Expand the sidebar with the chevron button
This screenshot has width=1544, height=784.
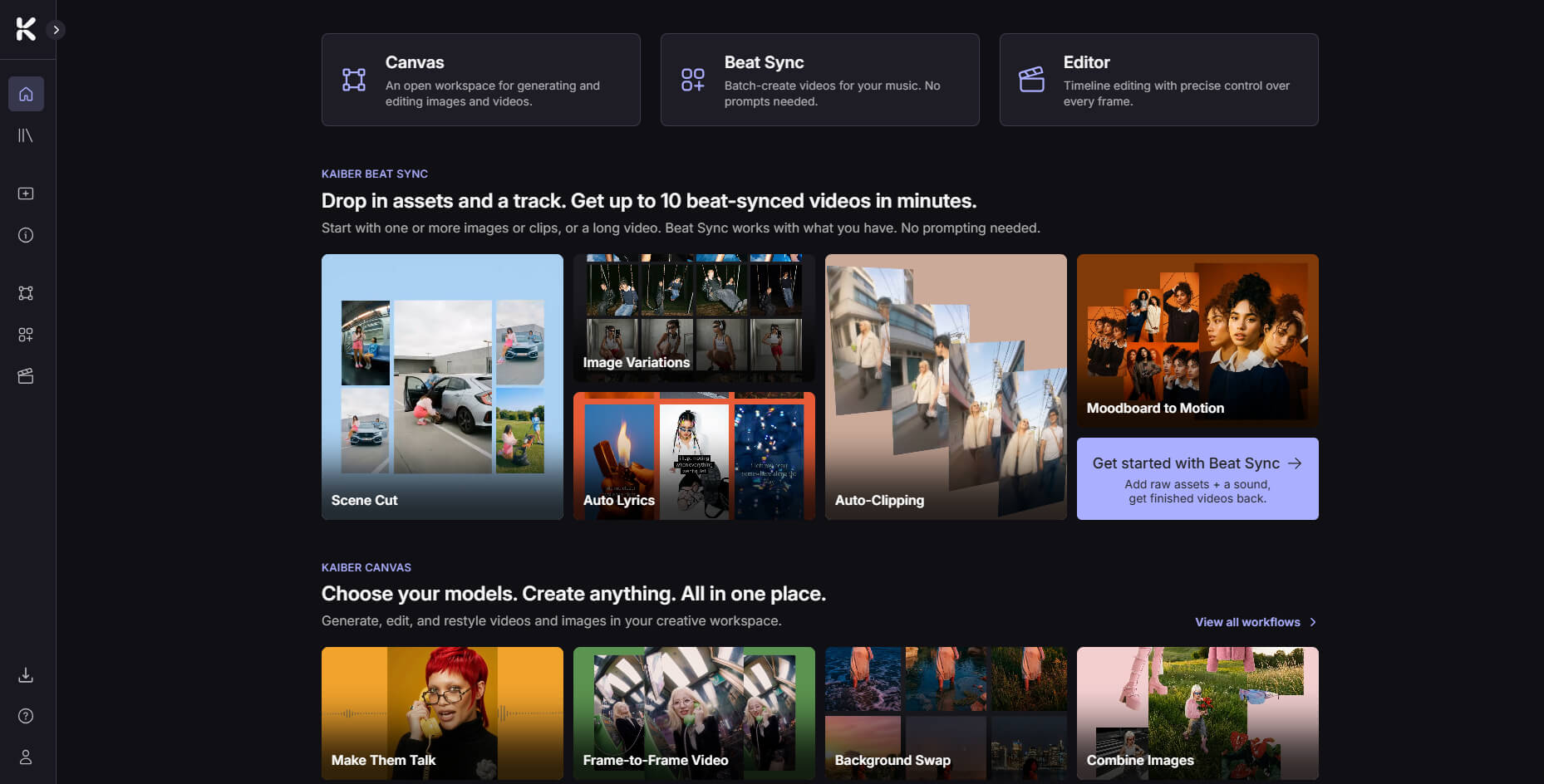pyautogui.click(x=56, y=30)
